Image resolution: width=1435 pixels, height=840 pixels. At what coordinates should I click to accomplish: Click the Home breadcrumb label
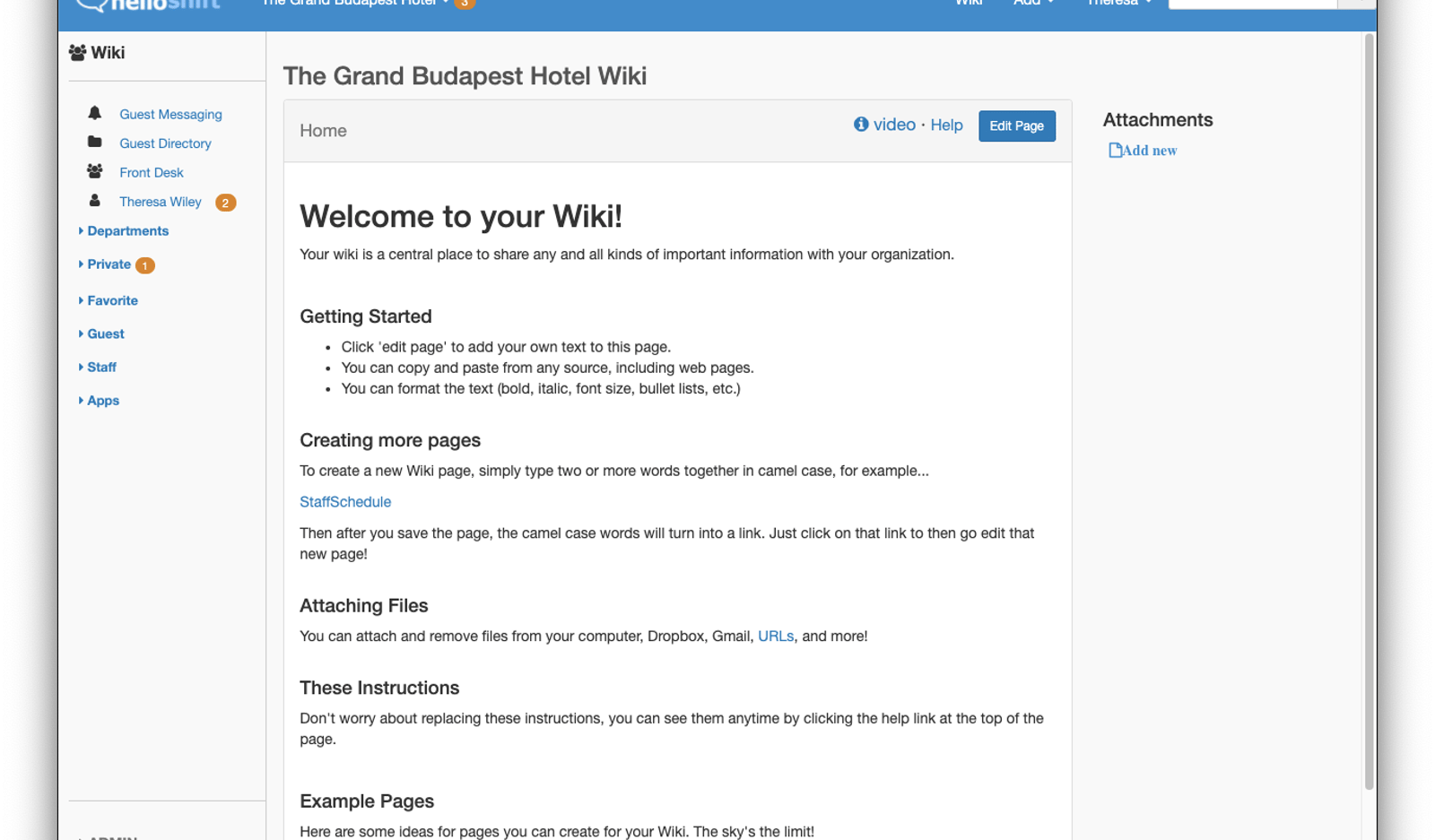[323, 131]
